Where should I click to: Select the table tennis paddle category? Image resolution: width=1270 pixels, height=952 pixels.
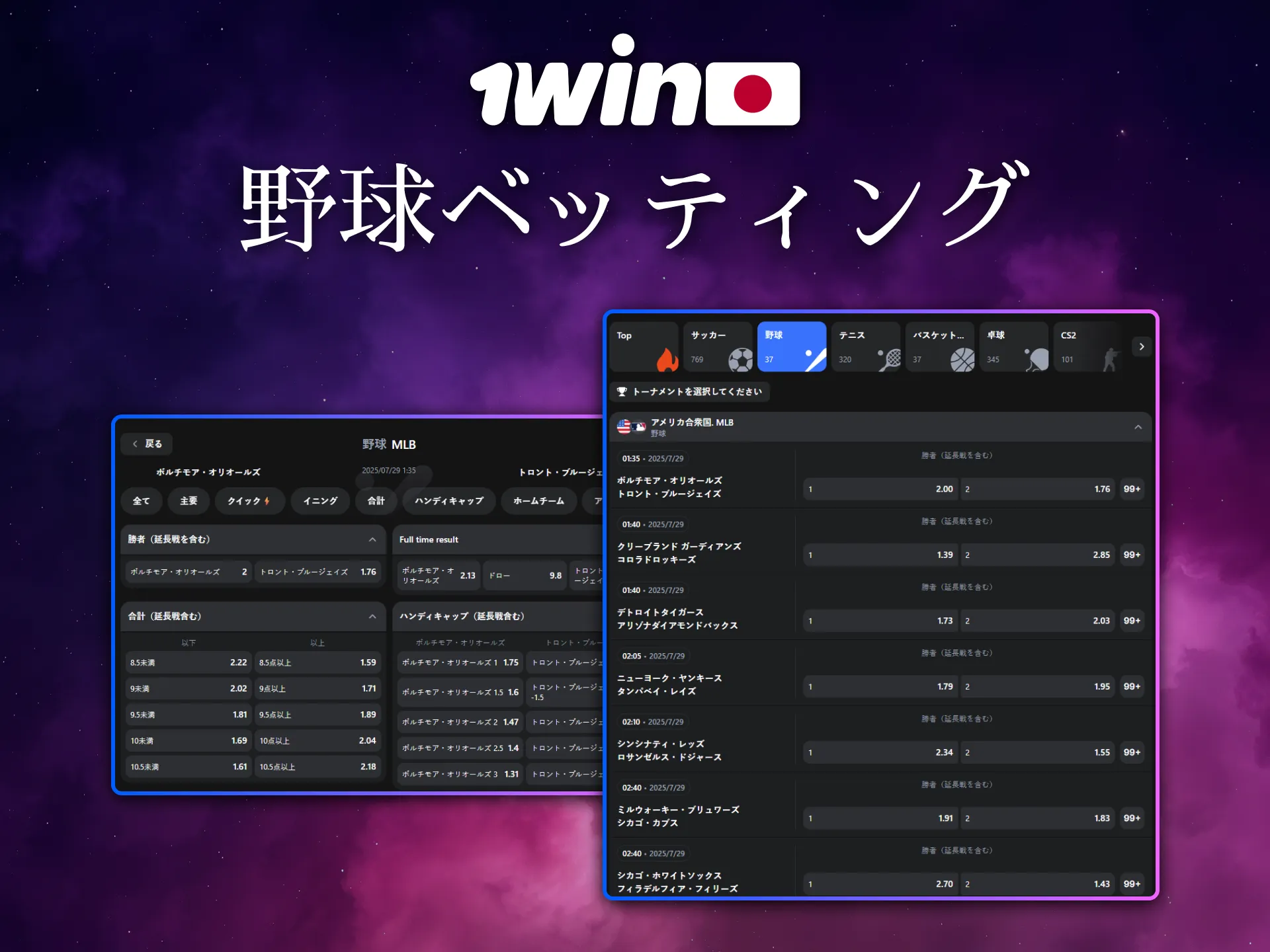(x=1014, y=346)
